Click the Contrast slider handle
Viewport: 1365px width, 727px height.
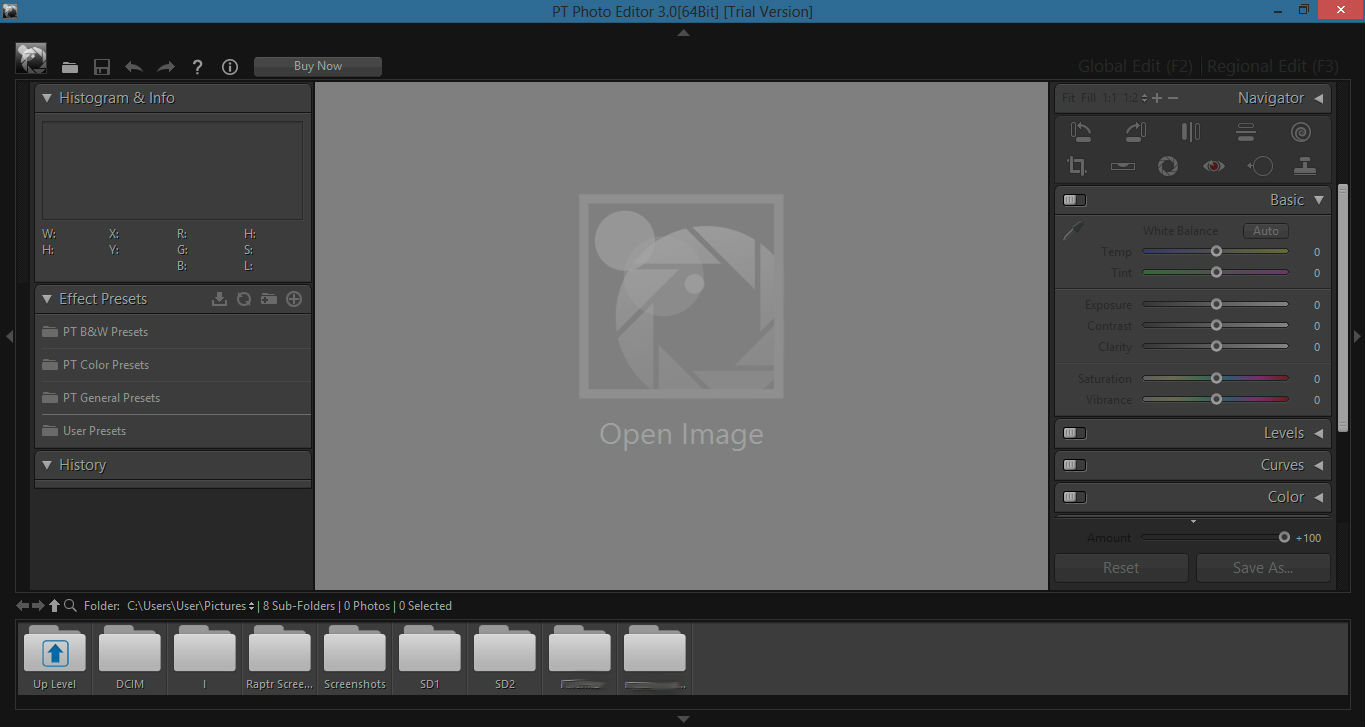(x=1216, y=325)
